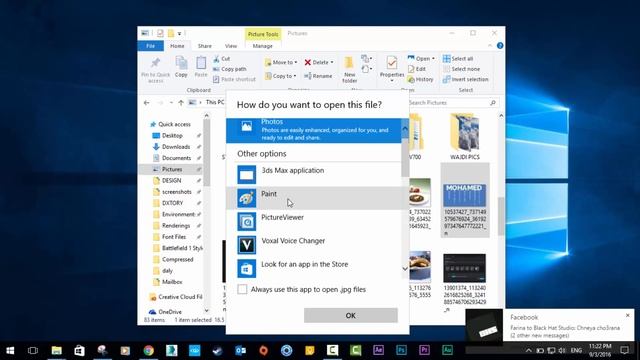Click the Up one level arrow
The width and height of the screenshot is (640, 360).
pos(181,102)
